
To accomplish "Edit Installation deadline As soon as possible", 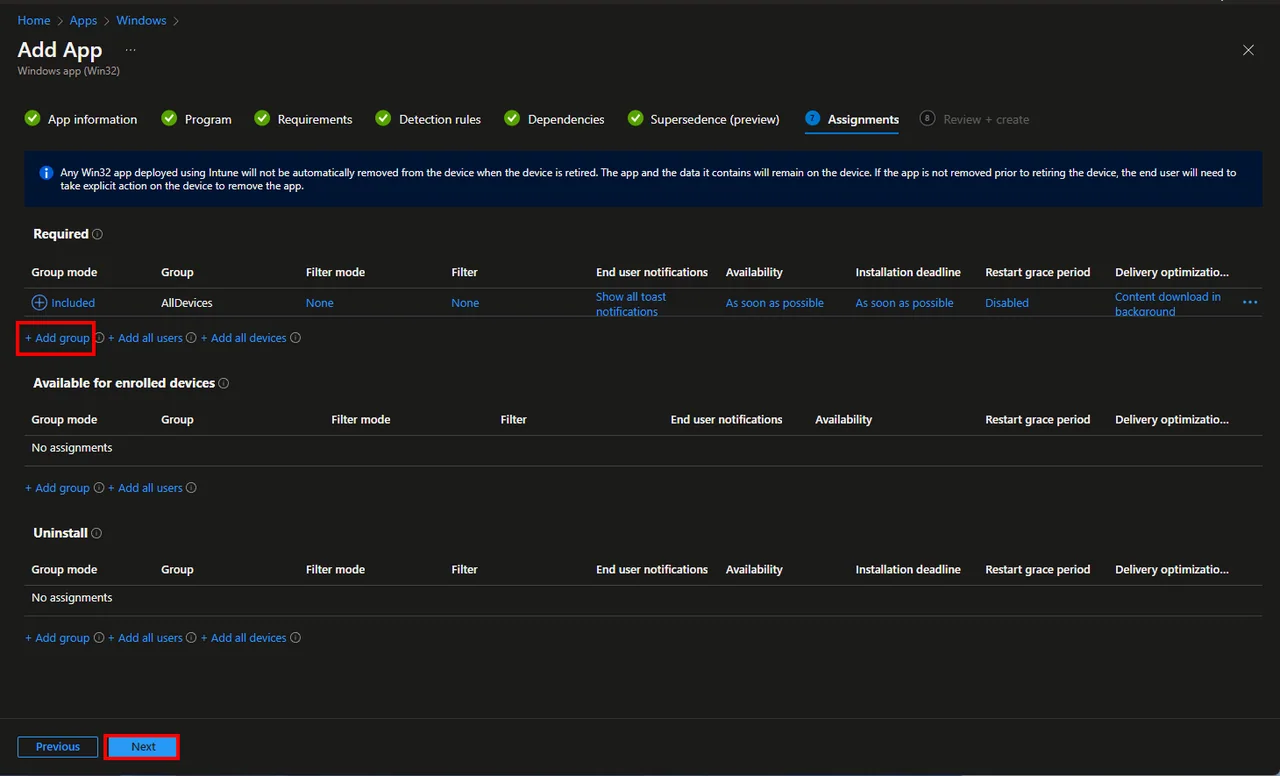I will (x=904, y=303).
